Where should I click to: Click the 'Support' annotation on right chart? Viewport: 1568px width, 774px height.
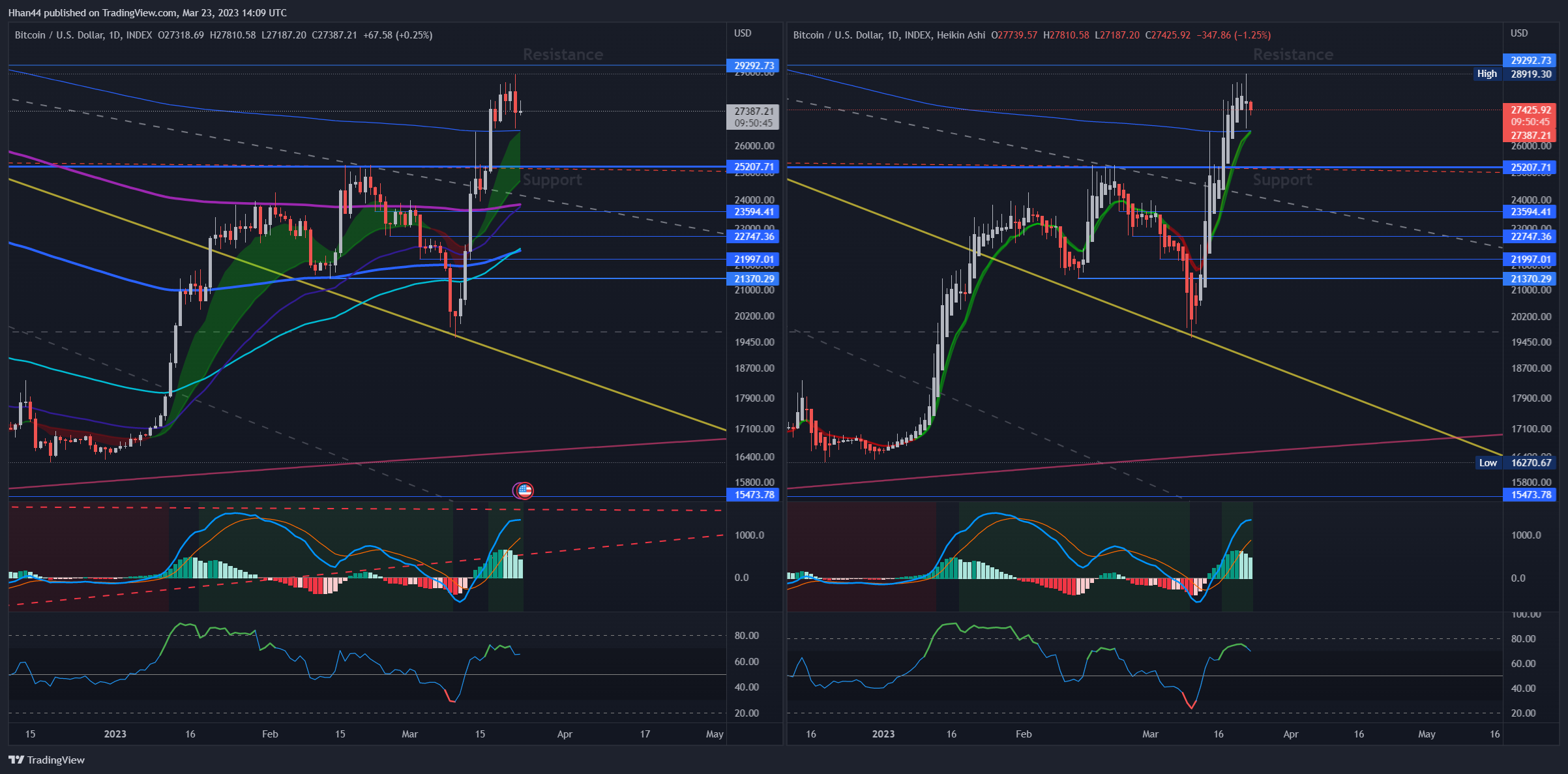point(1282,179)
